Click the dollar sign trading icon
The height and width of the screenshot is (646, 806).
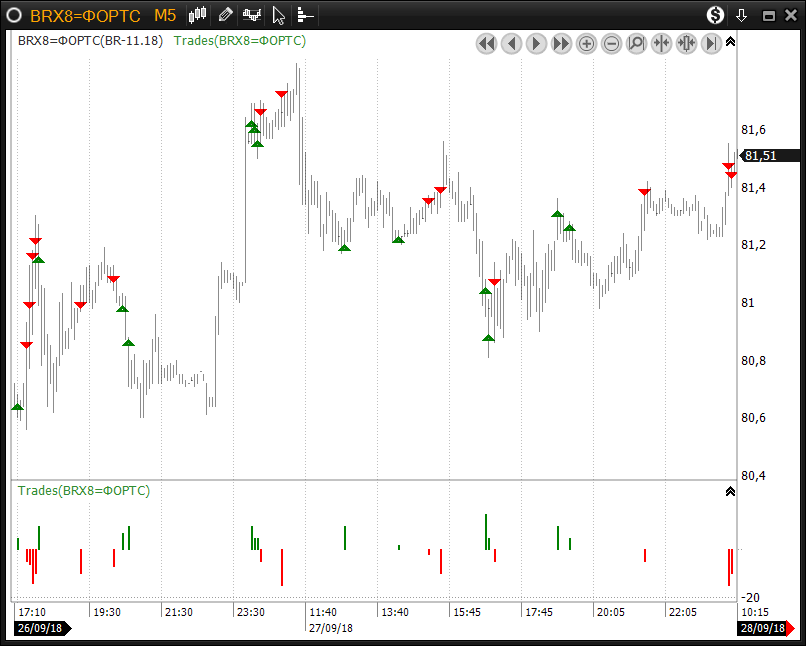point(715,15)
